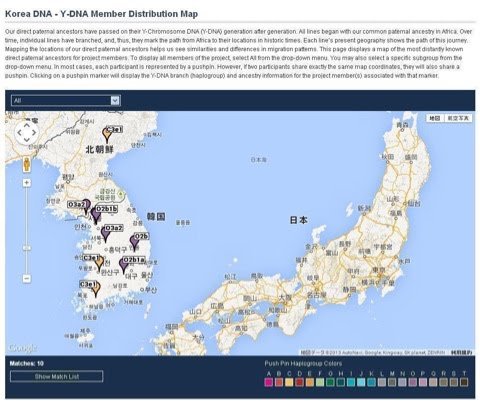Click haplogroup A pink color swatch
The image size is (480, 406).
tap(269, 382)
